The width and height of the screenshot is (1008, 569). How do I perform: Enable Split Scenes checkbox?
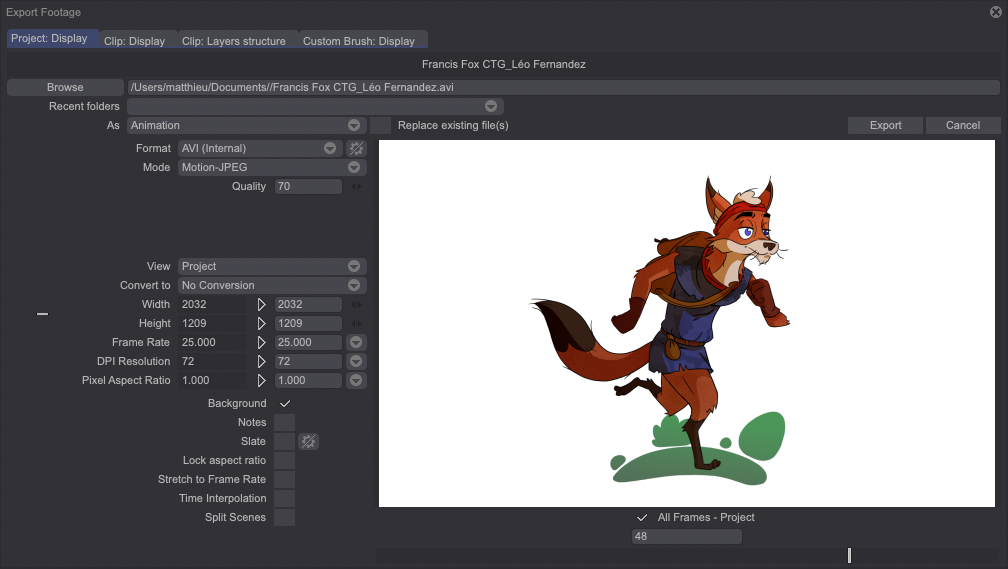pos(285,518)
